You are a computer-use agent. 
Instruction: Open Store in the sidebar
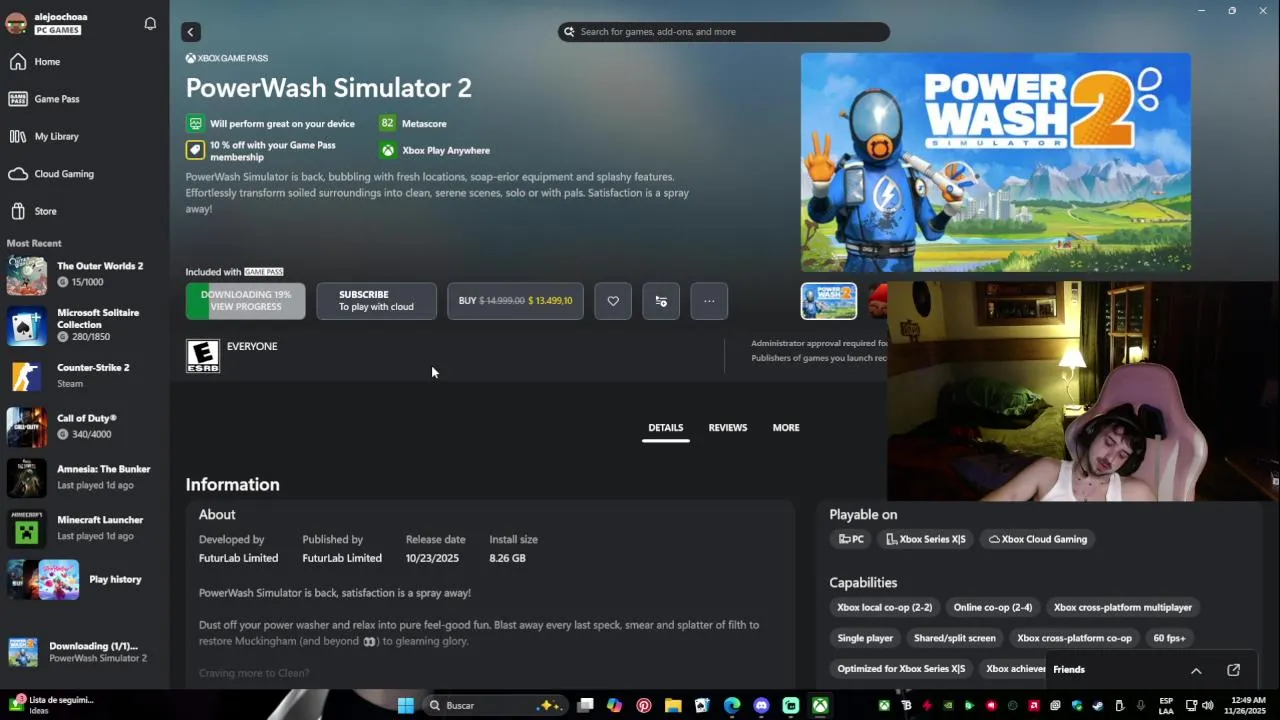click(x=85, y=211)
